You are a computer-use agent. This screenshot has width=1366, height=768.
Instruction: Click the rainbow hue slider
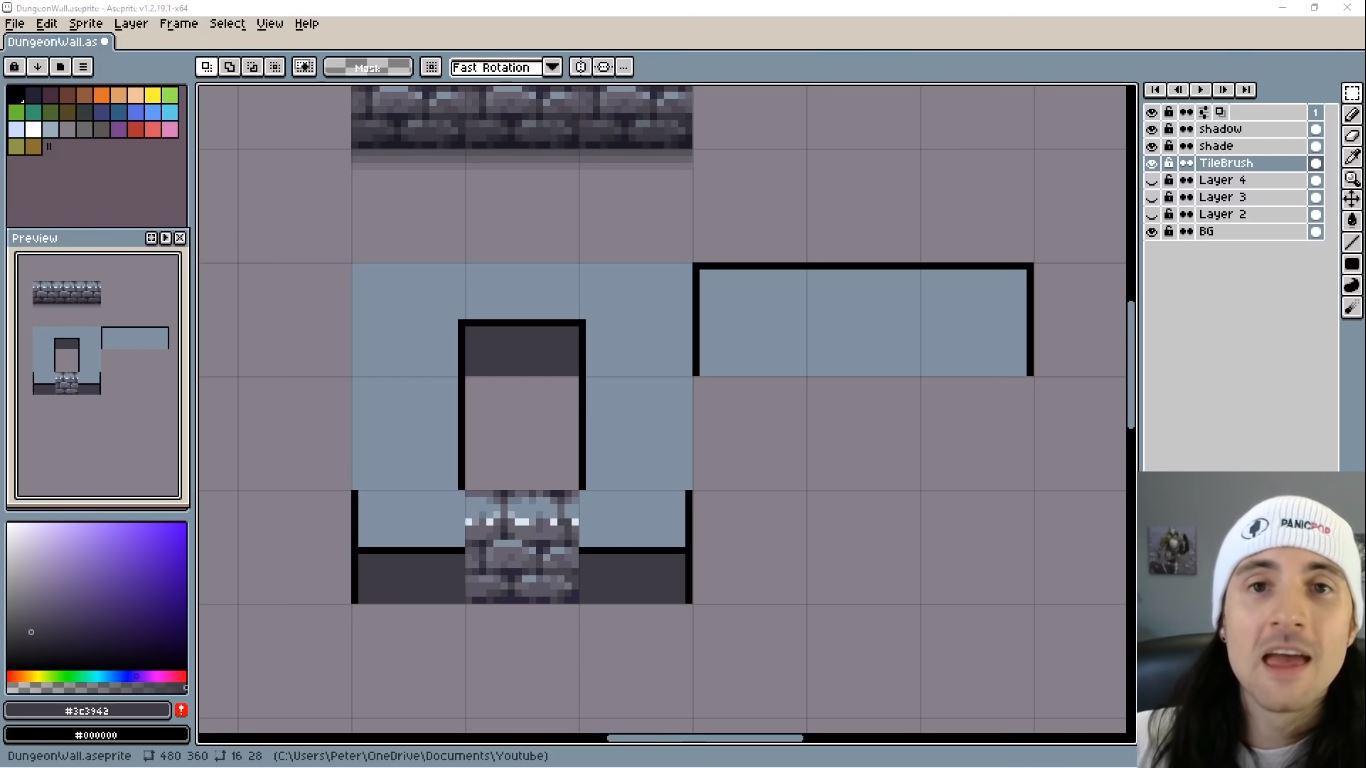point(97,677)
